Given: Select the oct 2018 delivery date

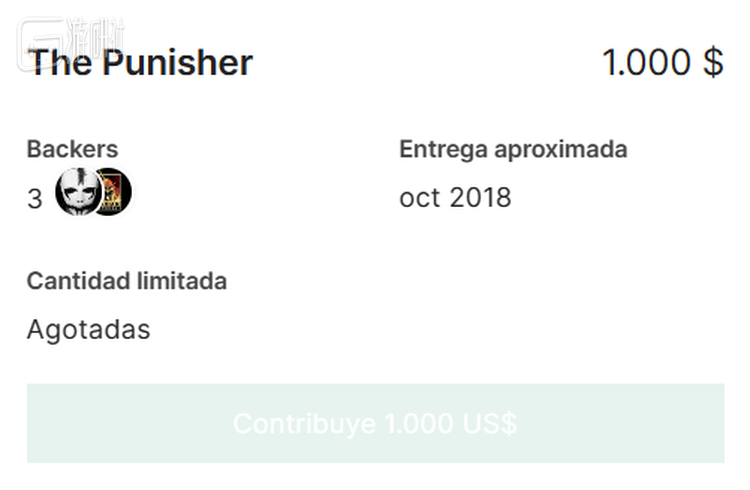Looking at the screenshot, I should [455, 197].
